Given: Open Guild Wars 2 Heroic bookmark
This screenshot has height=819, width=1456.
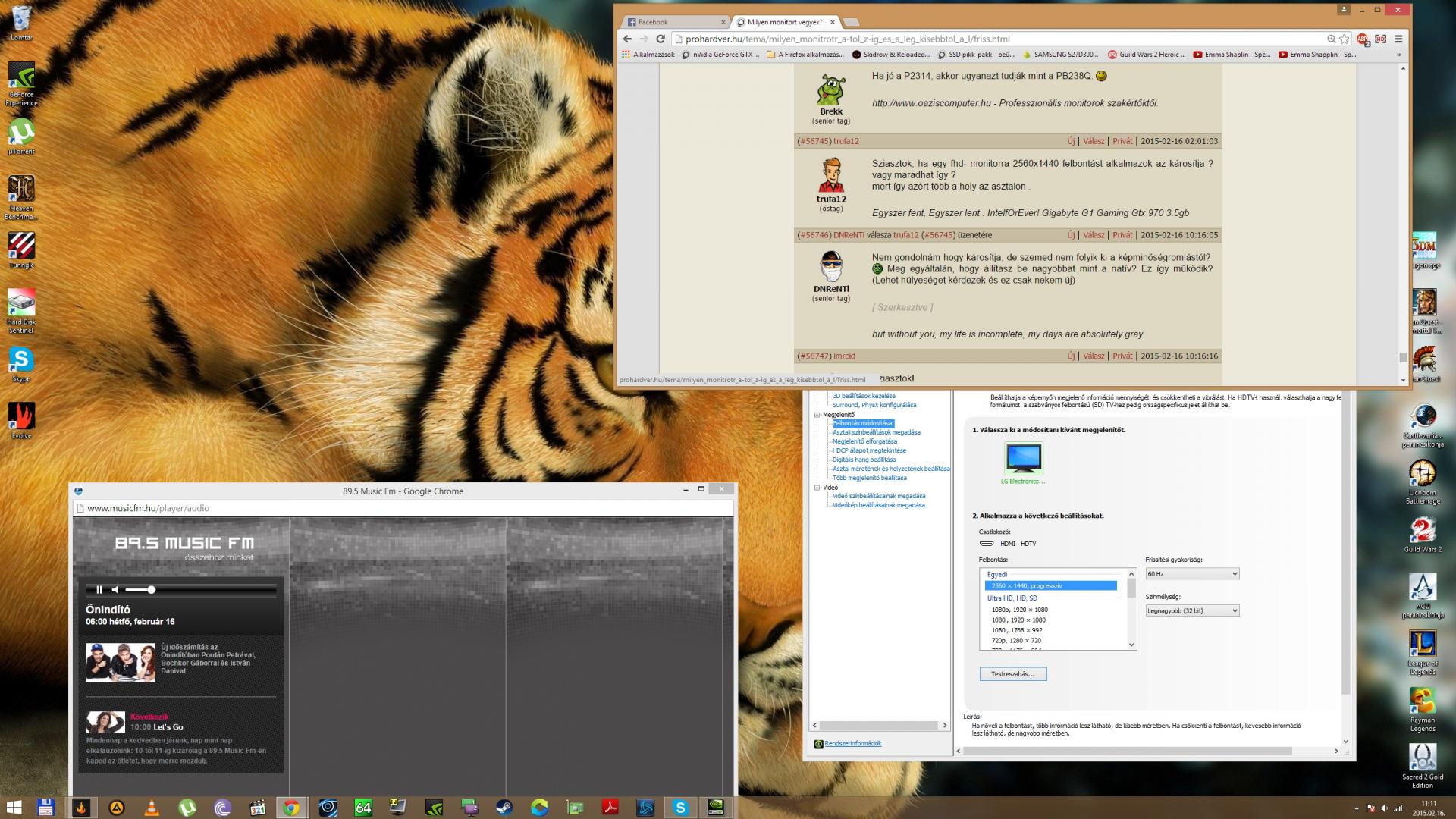Looking at the screenshot, I should click(1147, 55).
